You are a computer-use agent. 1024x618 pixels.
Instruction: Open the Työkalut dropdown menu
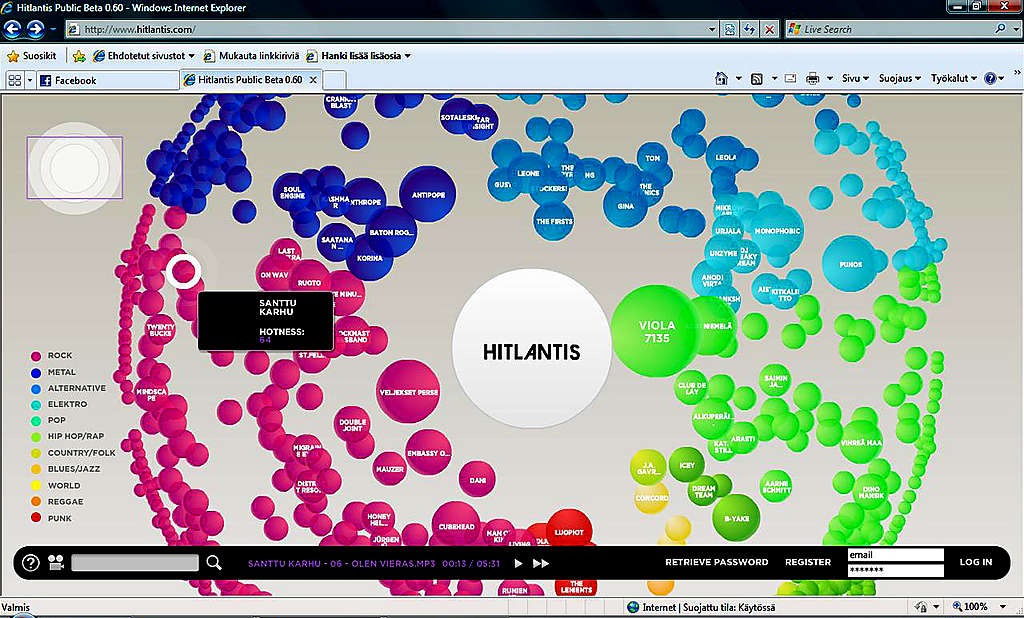(953, 78)
